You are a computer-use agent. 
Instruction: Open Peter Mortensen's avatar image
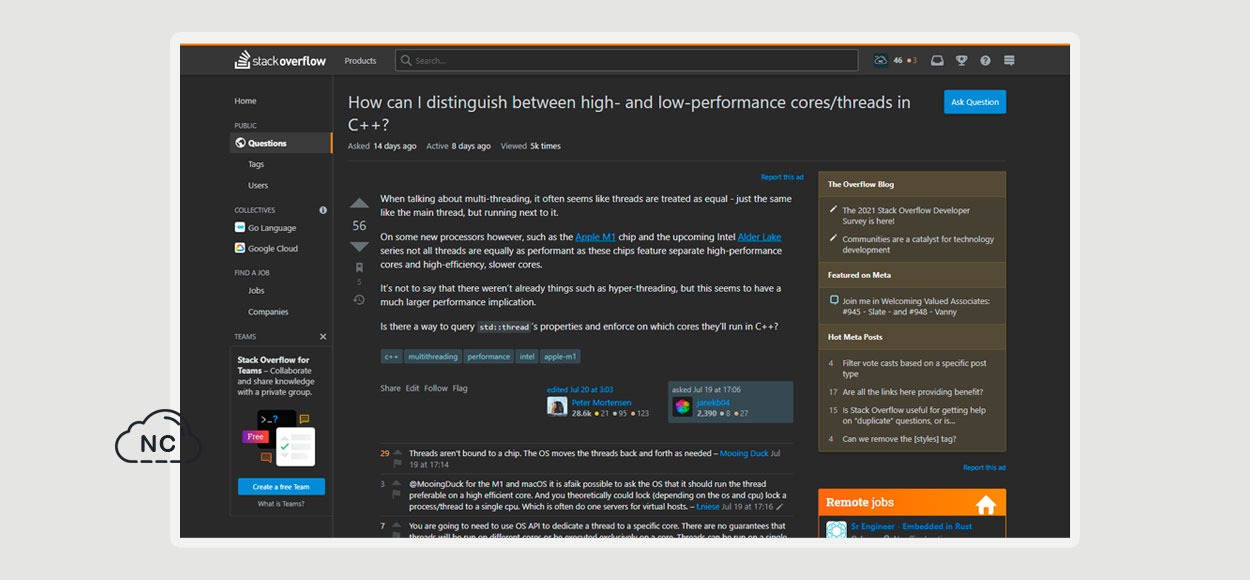tap(557, 406)
